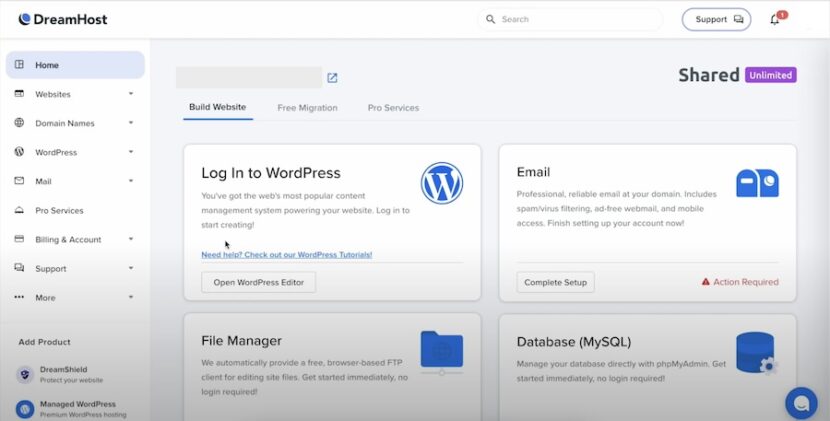Viewport: 830px width, 421px height.
Task: Click the Open WordPress Editor button
Action: [258, 282]
